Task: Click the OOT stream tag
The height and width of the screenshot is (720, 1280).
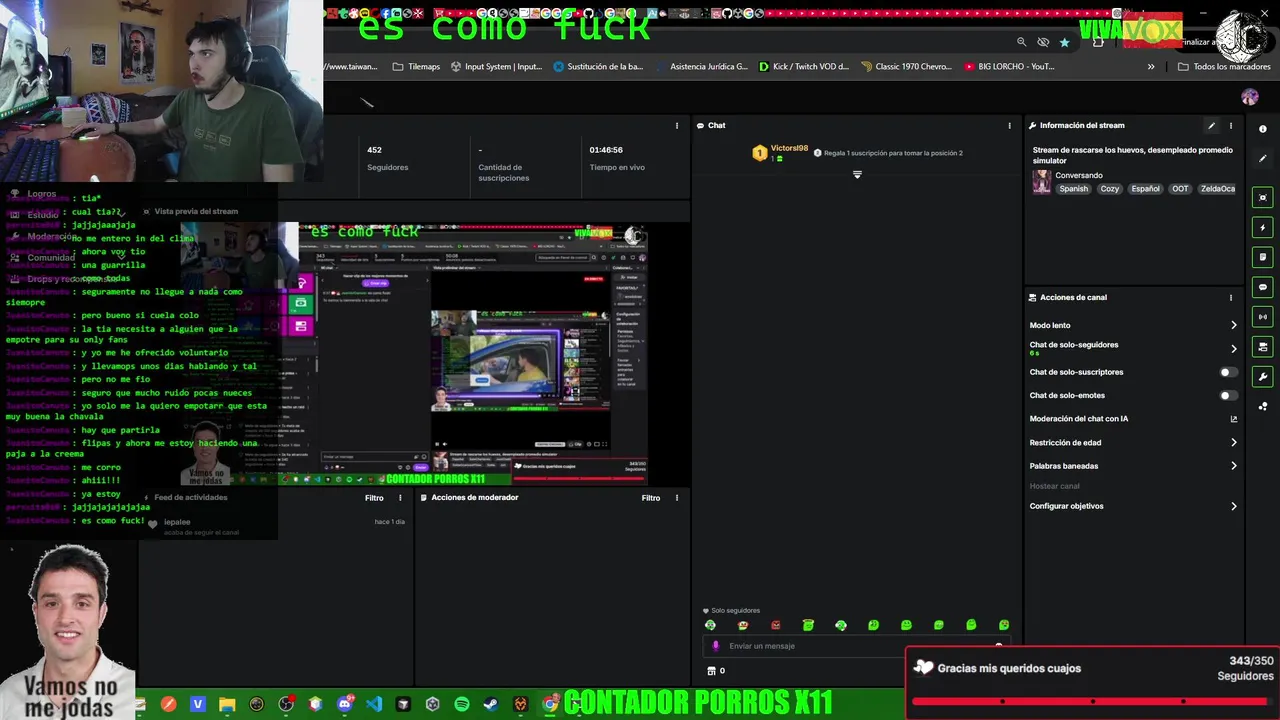Action: click(1180, 189)
